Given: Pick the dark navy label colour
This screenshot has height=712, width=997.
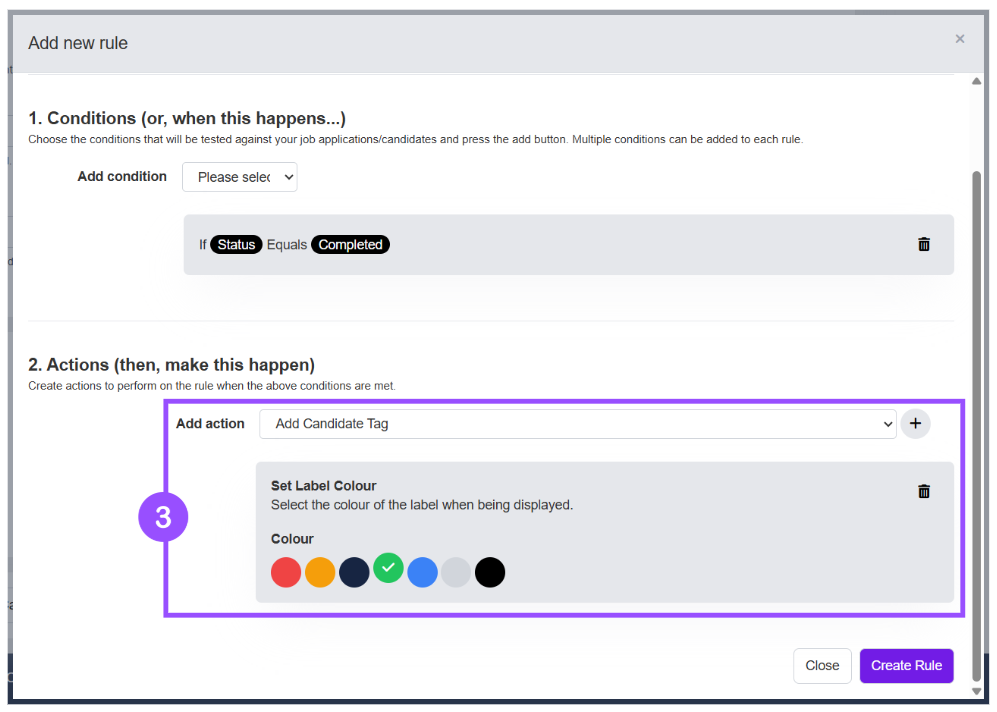Looking at the screenshot, I should pyautogui.click(x=354, y=572).
